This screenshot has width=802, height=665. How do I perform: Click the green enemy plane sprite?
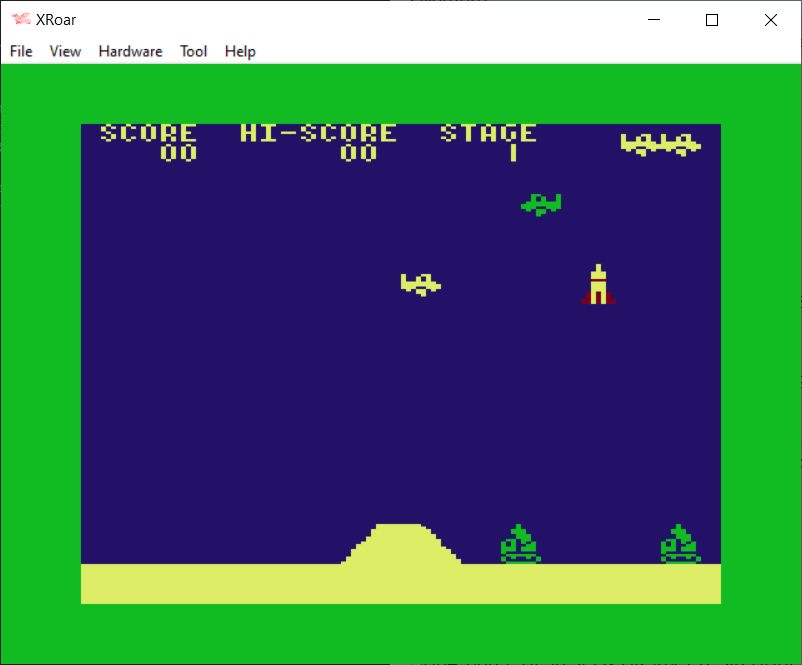pyautogui.click(x=541, y=204)
